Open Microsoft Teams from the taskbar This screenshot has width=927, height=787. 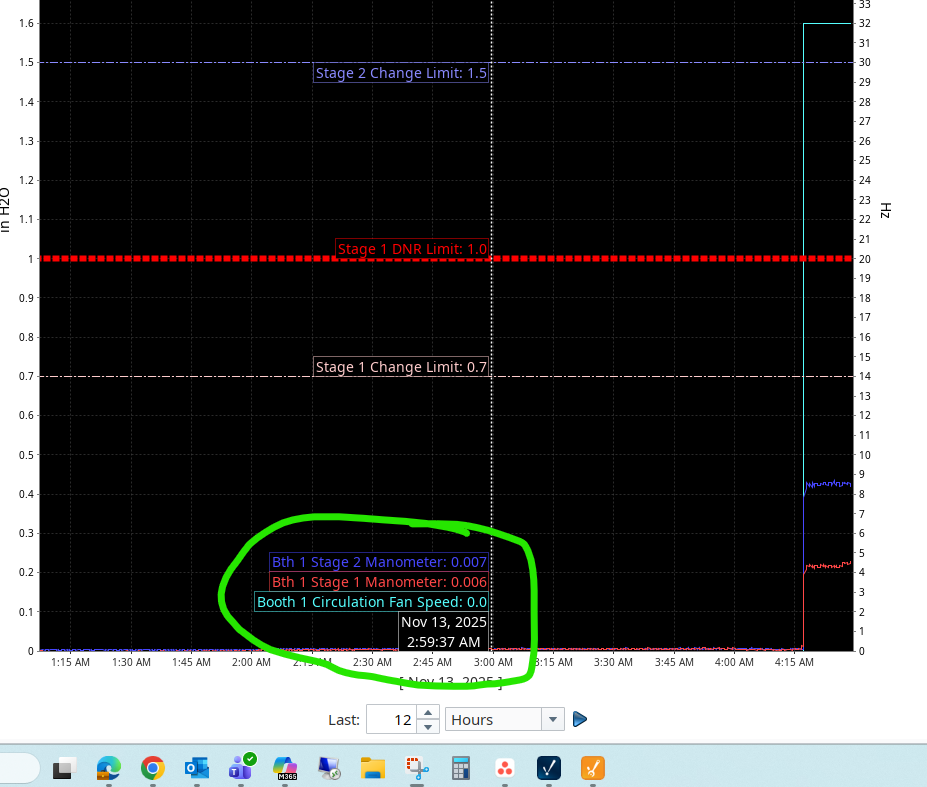pyautogui.click(x=241, y=767)
